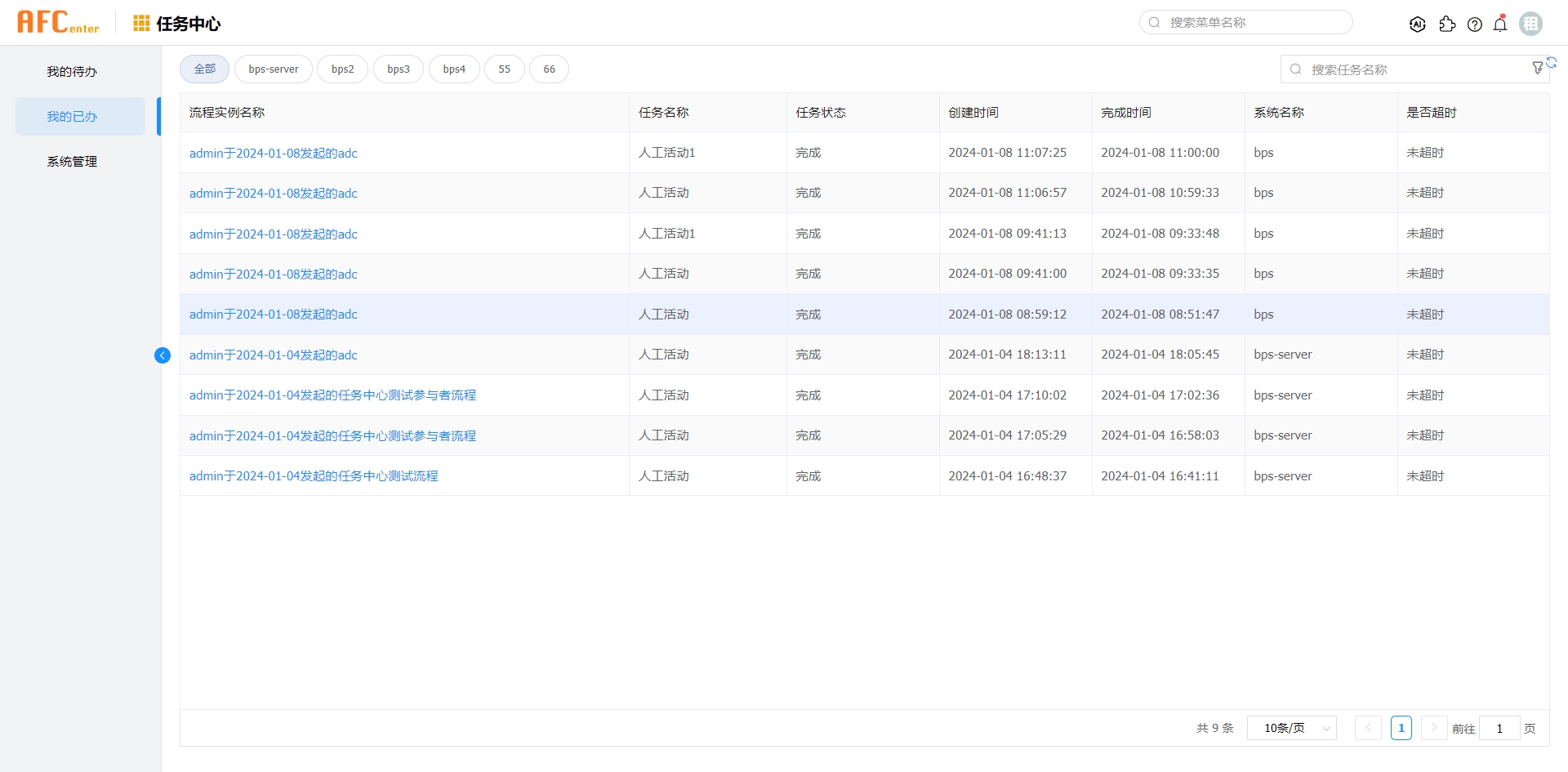This screenshot has height=772, width=1568.
Task: Open the apps grid icon beside 任务中心
Action: (140, 23)
